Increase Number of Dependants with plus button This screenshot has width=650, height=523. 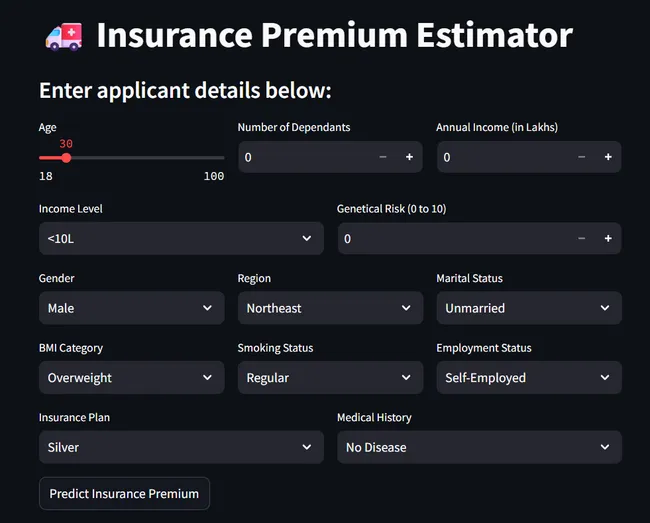click(x=409, y=157)
